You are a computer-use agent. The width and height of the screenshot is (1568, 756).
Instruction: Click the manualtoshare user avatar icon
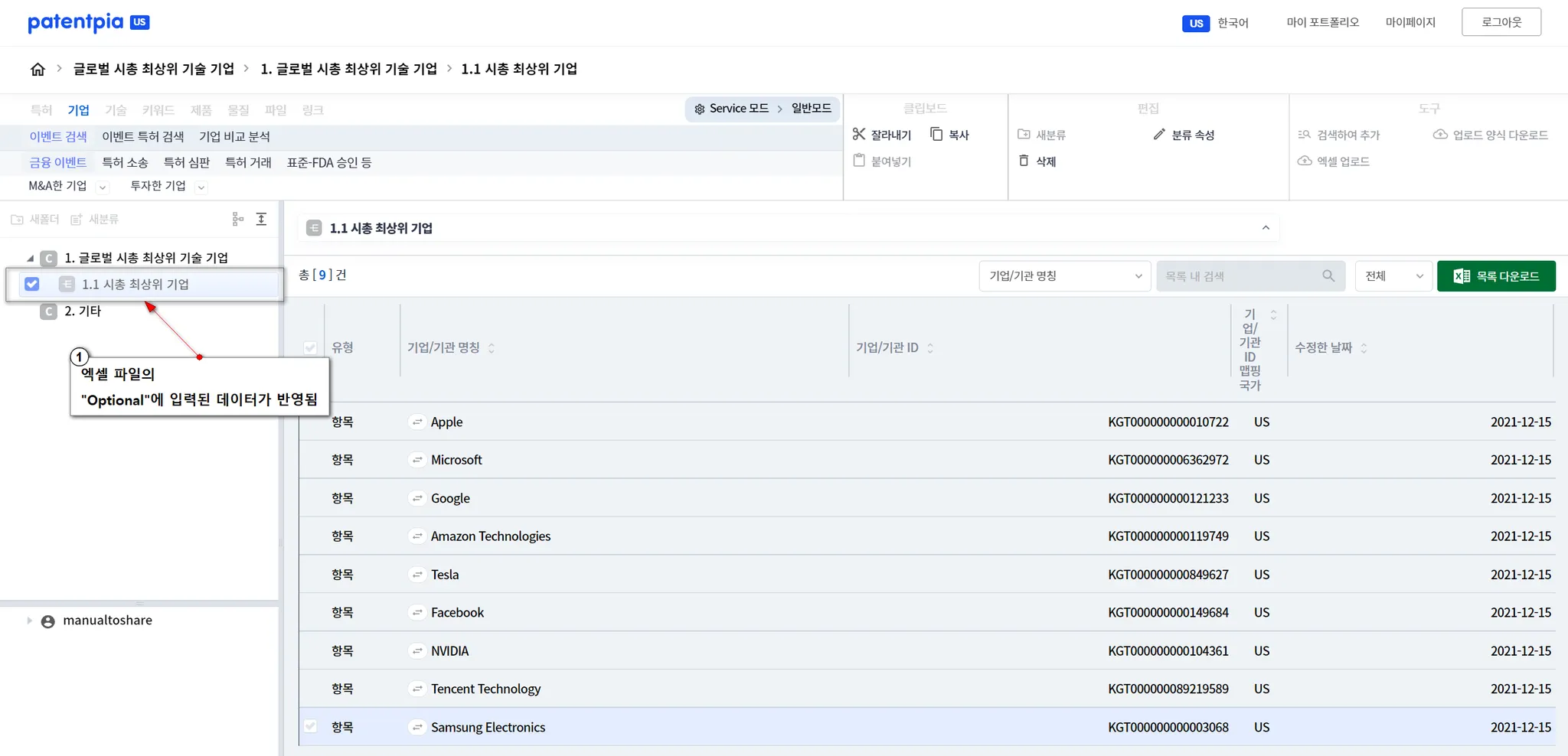47,621
